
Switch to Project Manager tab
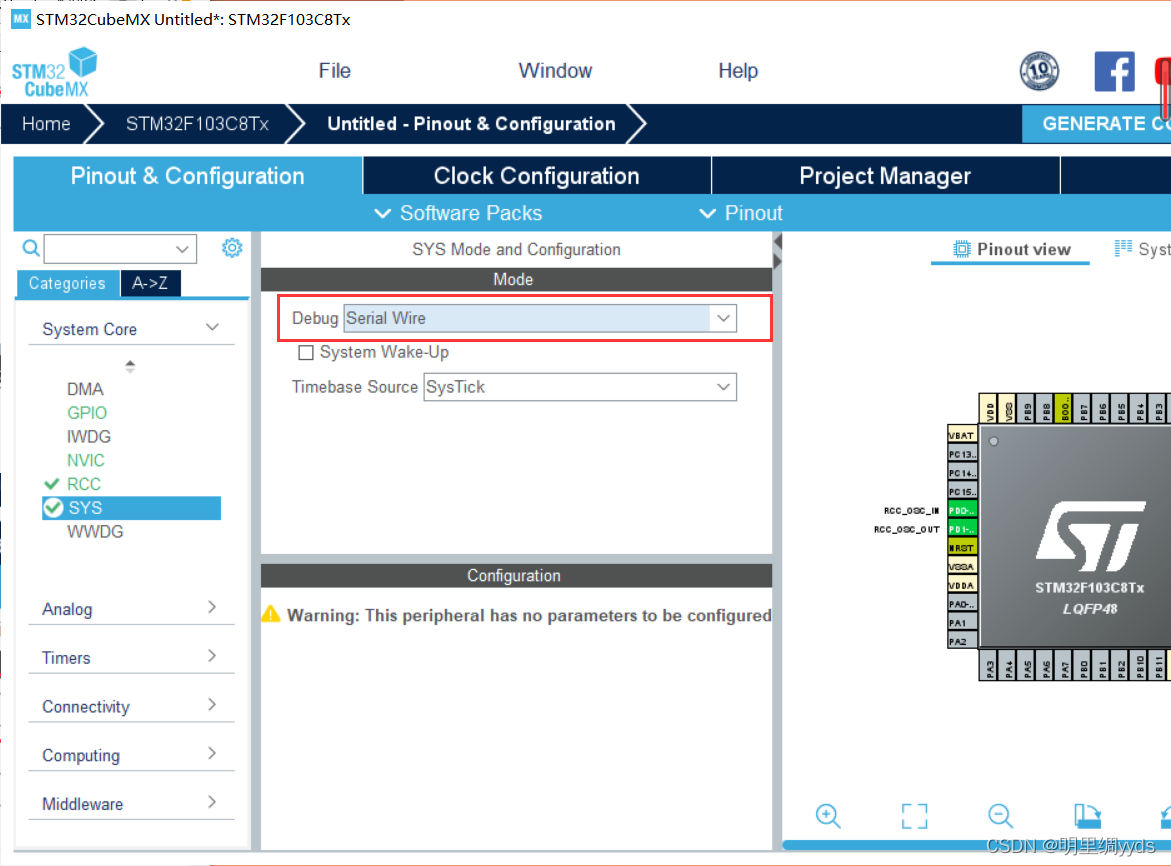pos(885,175)
